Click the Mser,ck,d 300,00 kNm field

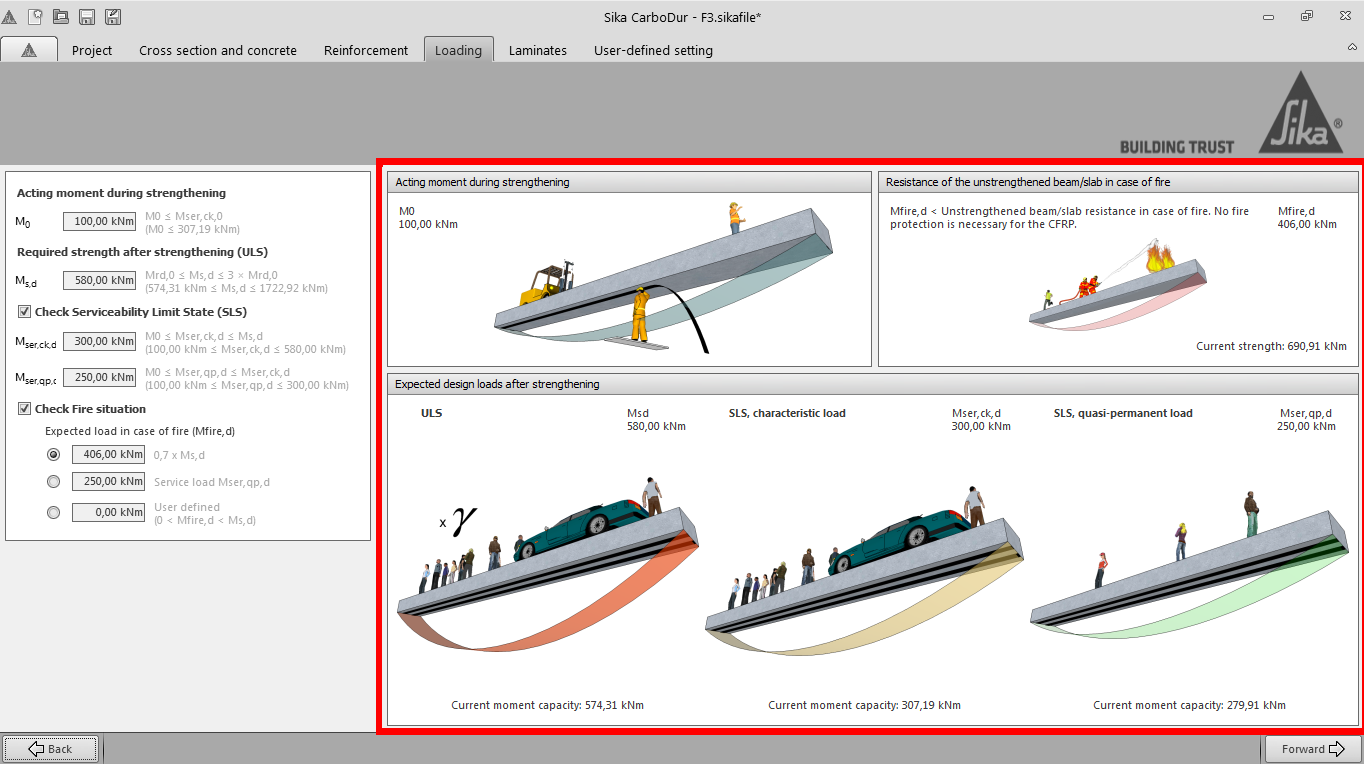point(99,342)
